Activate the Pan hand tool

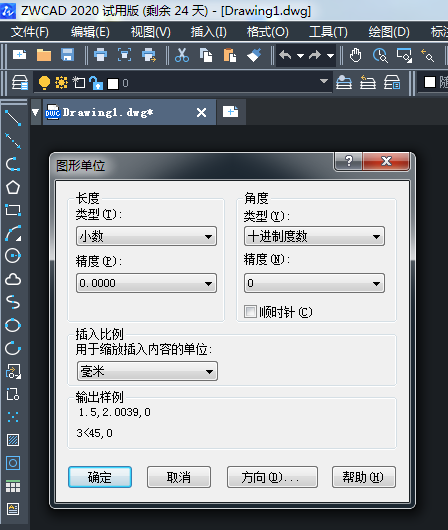pyautogui.click(x=355, y=55)
